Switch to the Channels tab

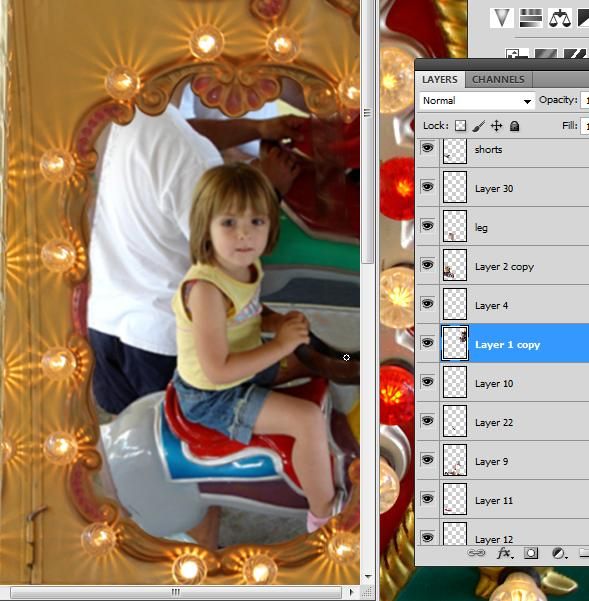pyautogui.click(x=498, y=79)
